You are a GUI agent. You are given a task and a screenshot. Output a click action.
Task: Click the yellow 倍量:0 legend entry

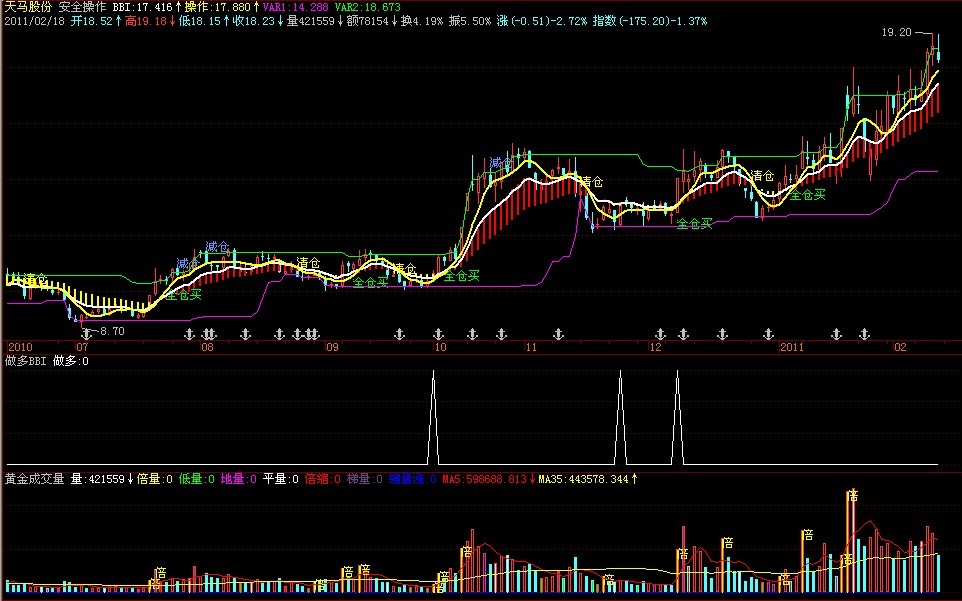[x=155, y=479]
